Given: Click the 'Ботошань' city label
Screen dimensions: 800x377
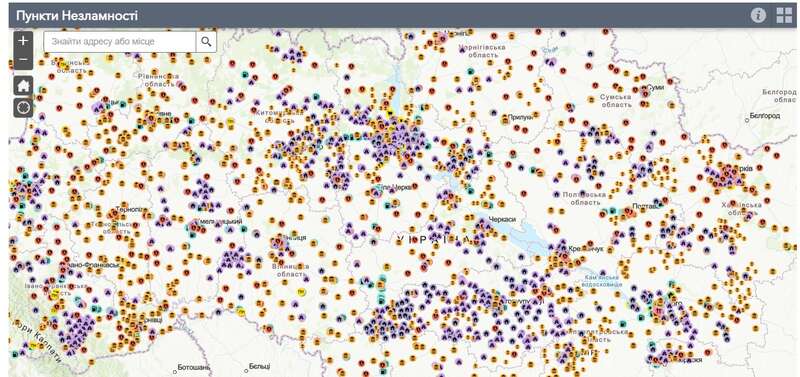Looking at the screenshot, I should coord(194,367).
